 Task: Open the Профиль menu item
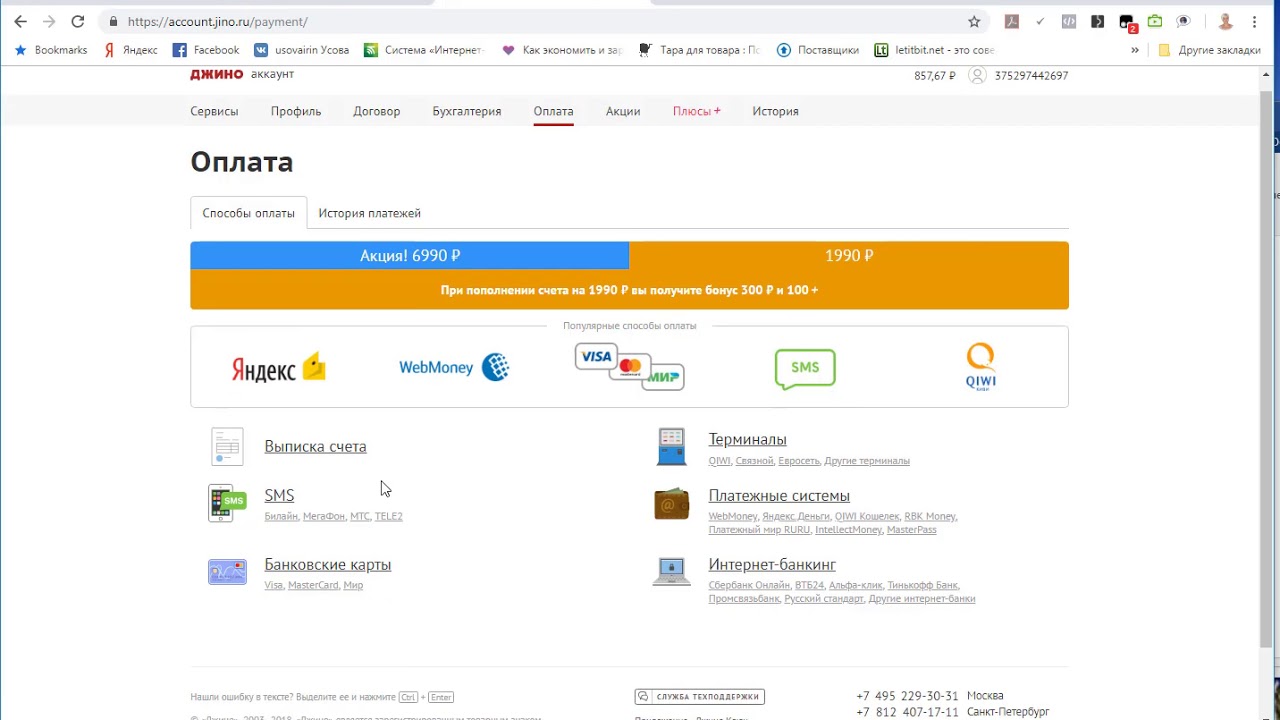click(x=296, y=111)
